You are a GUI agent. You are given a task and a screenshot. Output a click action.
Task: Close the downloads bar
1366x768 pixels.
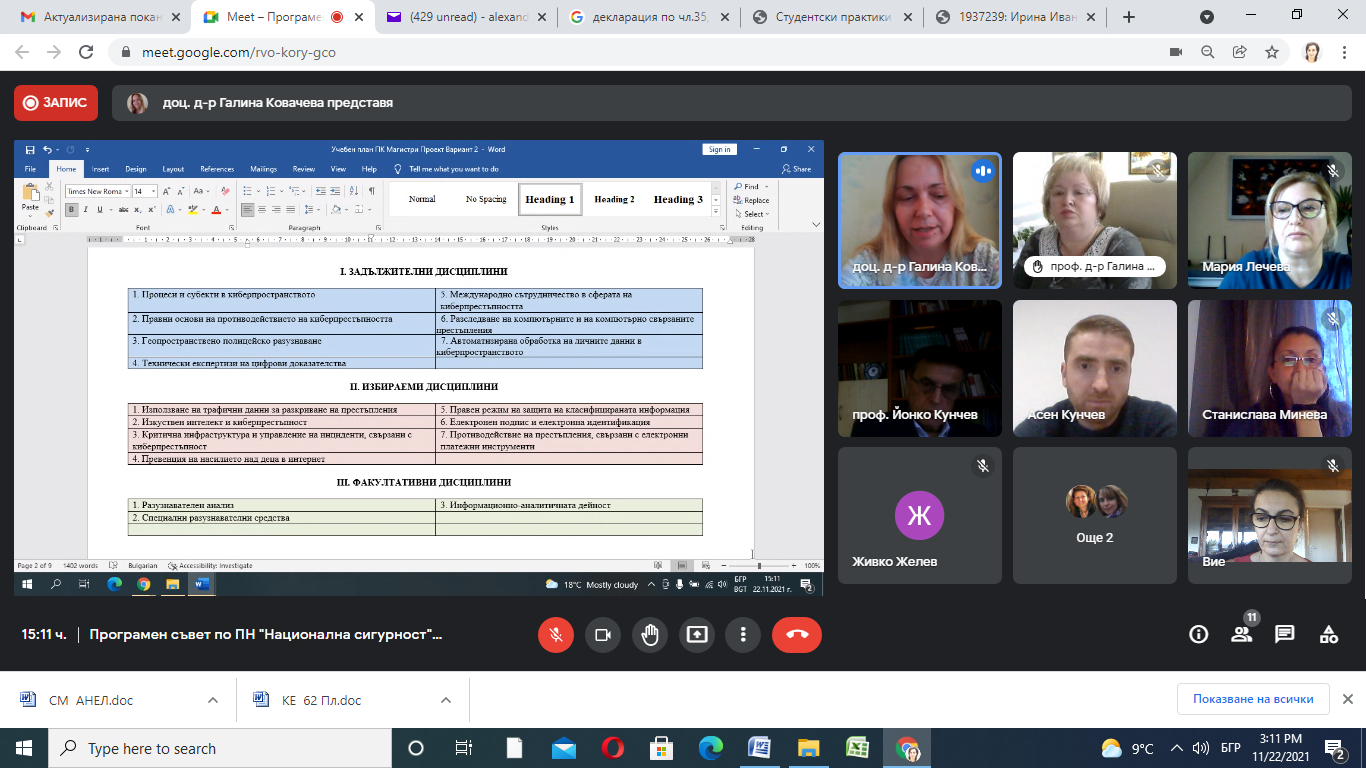[1347, 699]
